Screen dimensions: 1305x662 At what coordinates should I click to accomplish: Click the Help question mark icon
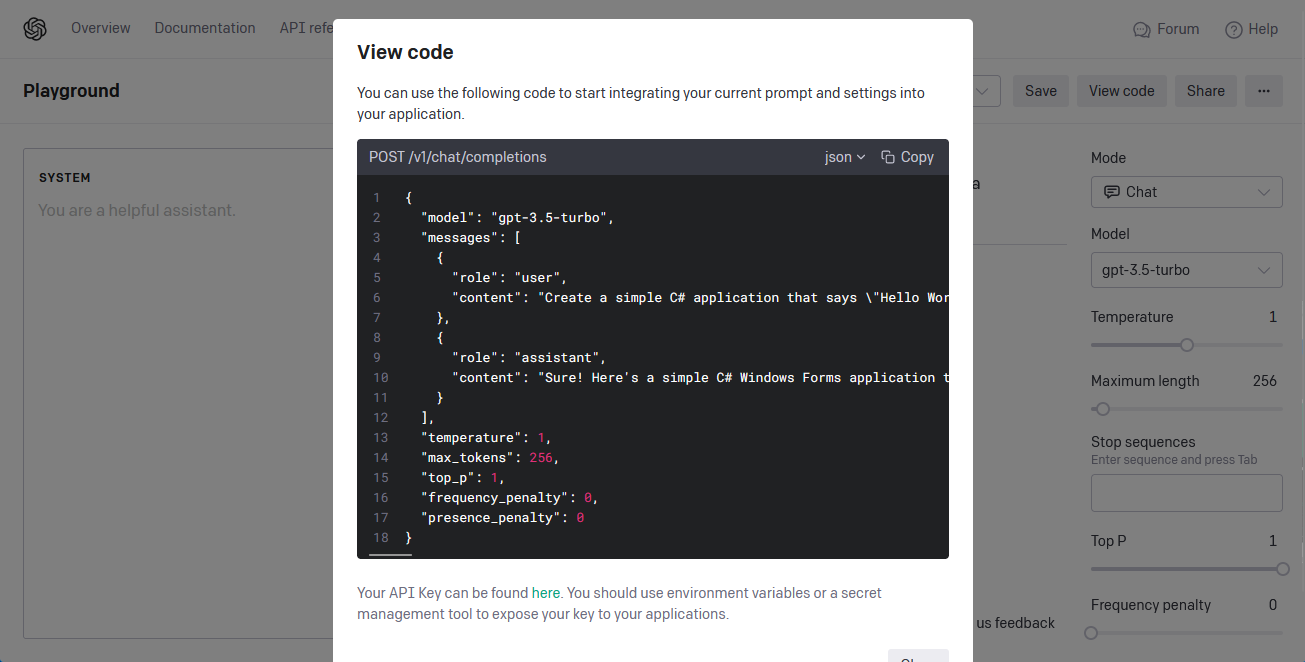[x=1234, y=30]
